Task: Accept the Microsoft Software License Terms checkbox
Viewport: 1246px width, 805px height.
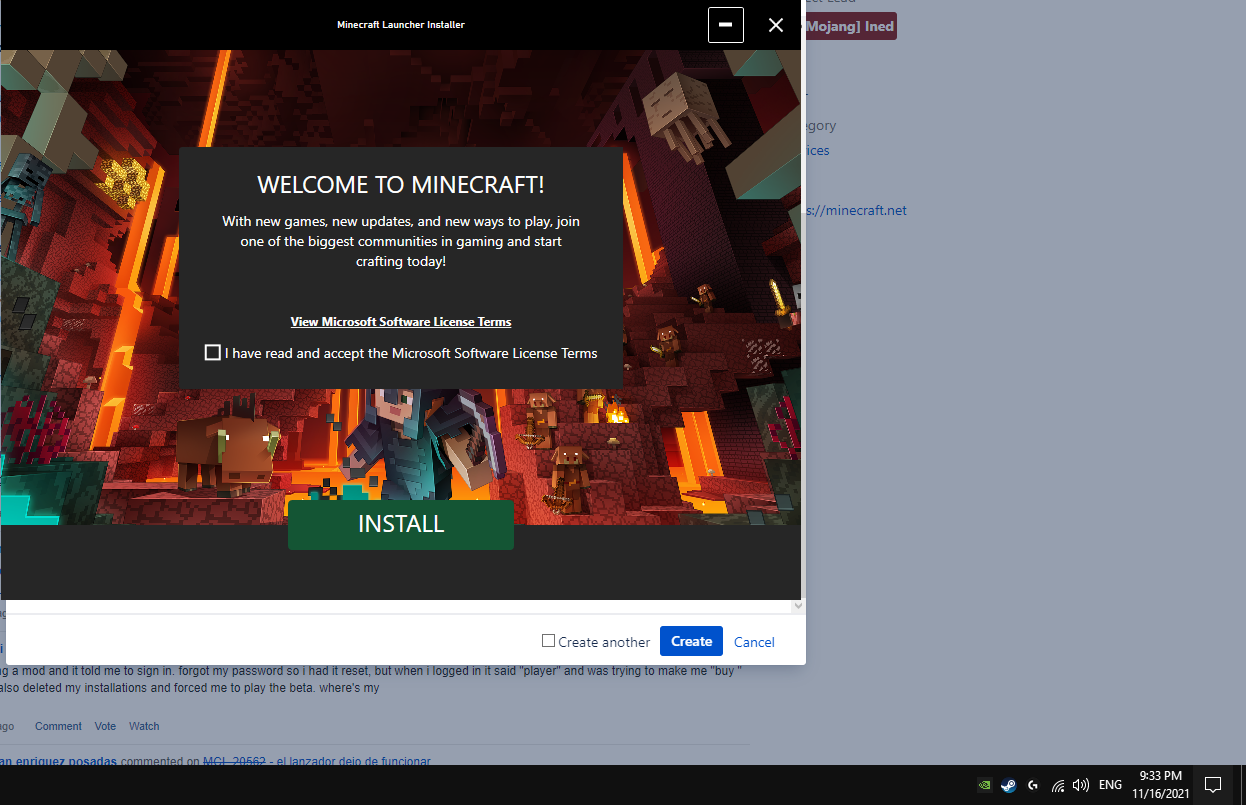Action: coord(212,352)
